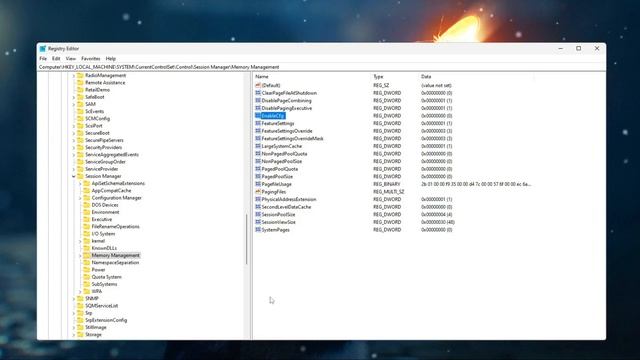Viewport: 640px width, 360px height.
Task: Select the FileRenameOperations key
Action: tap(116, 227)
